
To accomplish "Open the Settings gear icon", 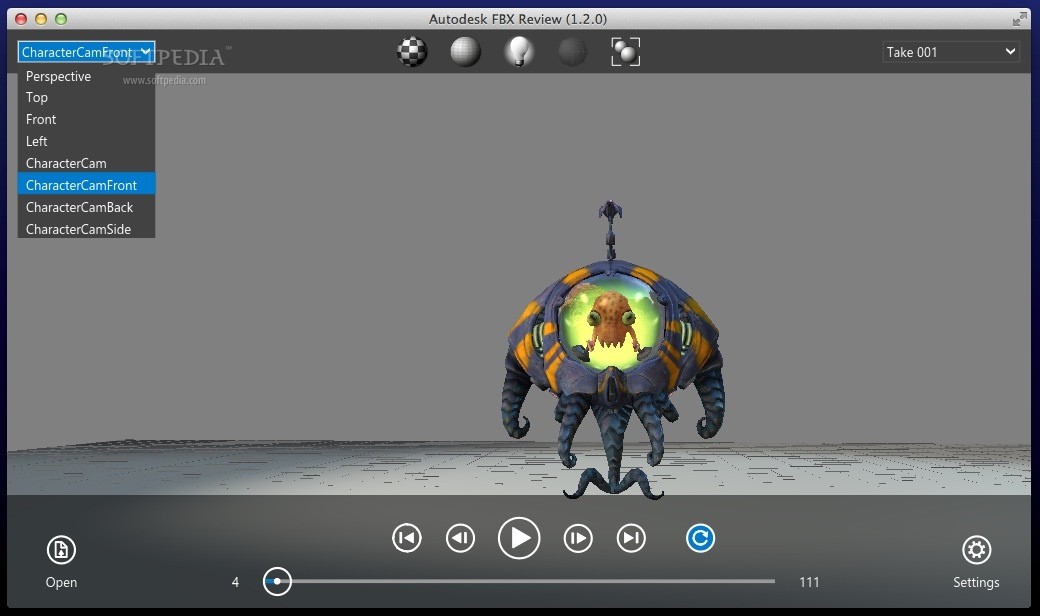I will (x=976, y=550).
